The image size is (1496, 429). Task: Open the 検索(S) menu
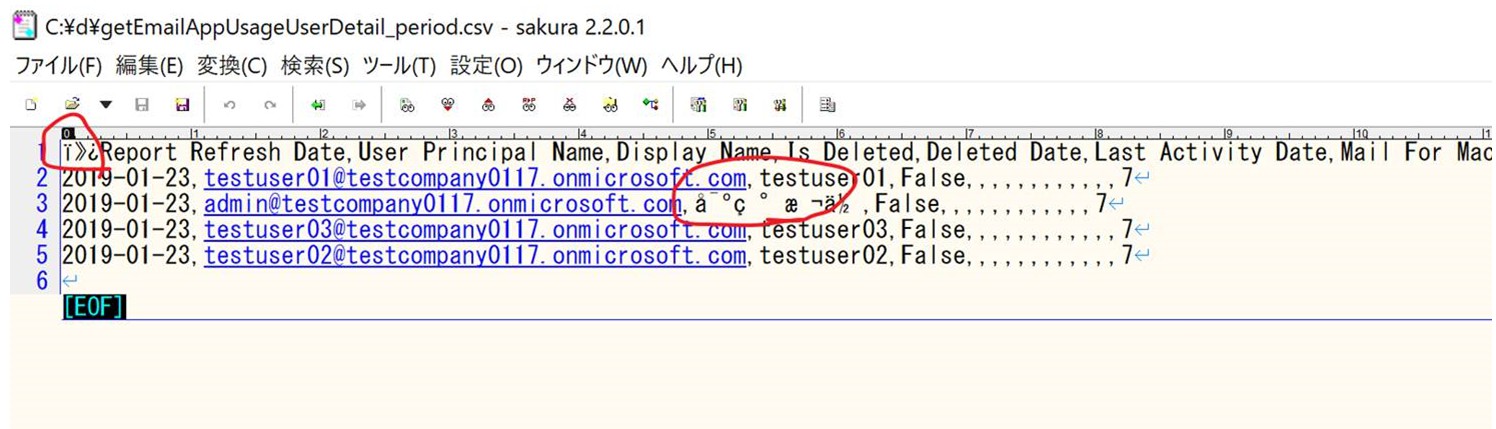[314, 66]
